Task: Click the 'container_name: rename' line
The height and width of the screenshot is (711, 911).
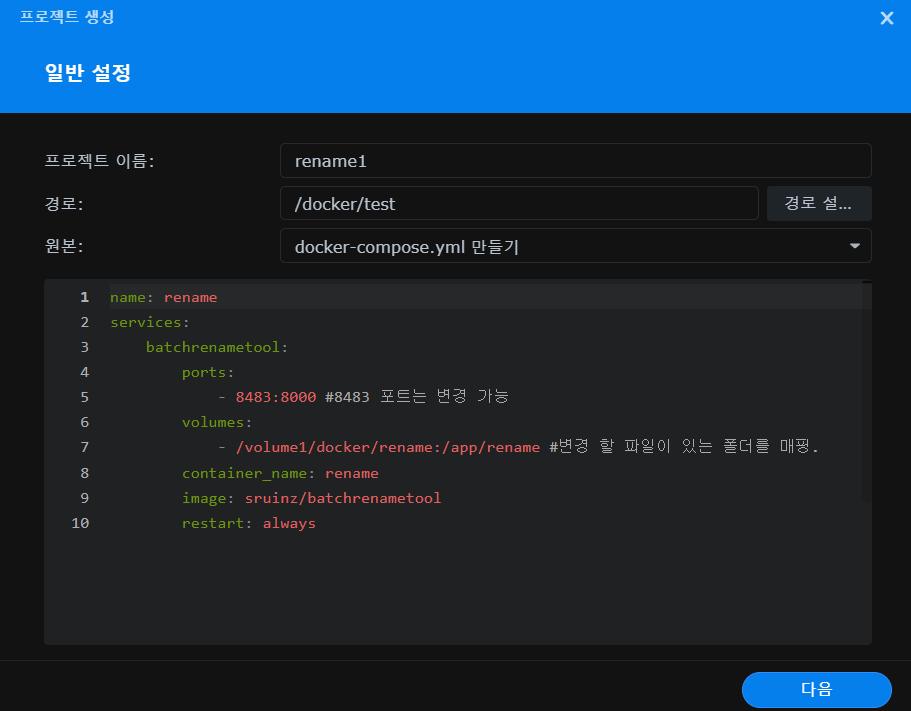Action: pyautogui.click(x=280, y=473)
